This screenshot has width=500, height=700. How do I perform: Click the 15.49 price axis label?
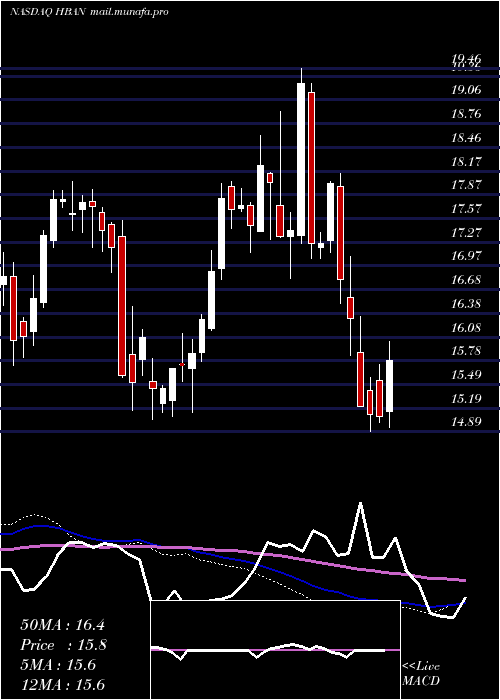click(x=467, y=374)
